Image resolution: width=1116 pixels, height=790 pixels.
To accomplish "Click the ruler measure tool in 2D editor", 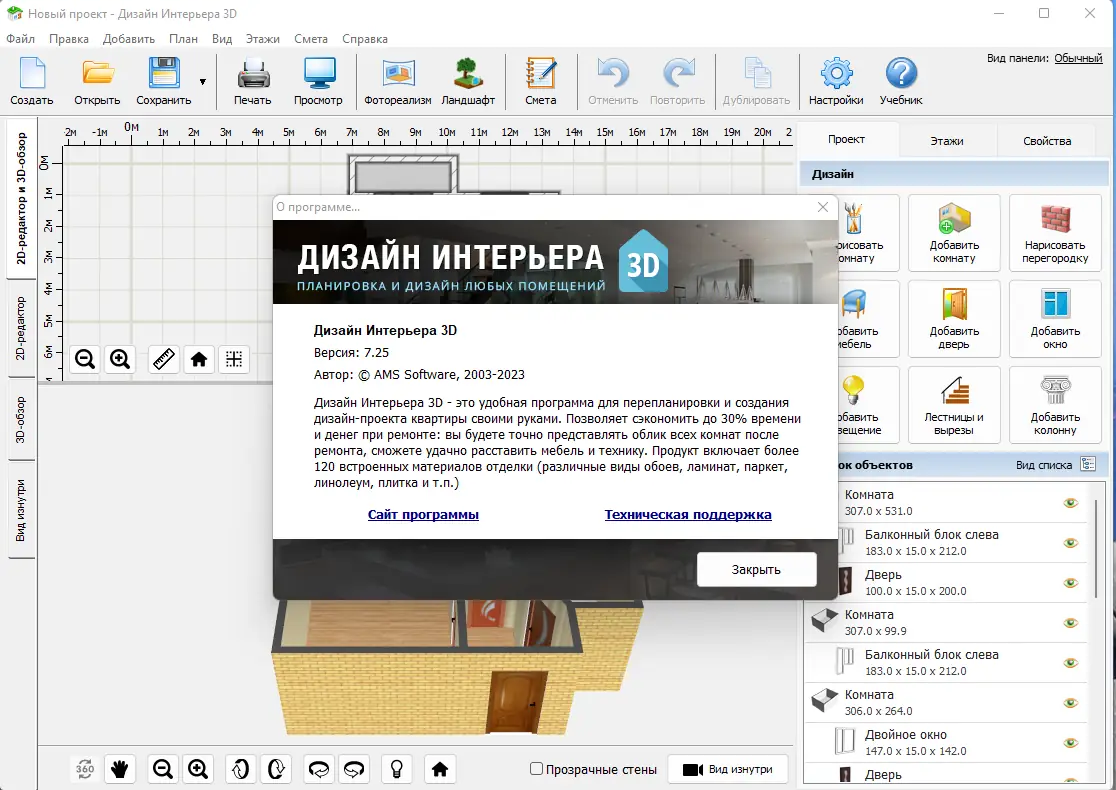I will pyautogui.click(x=164, y=359).
